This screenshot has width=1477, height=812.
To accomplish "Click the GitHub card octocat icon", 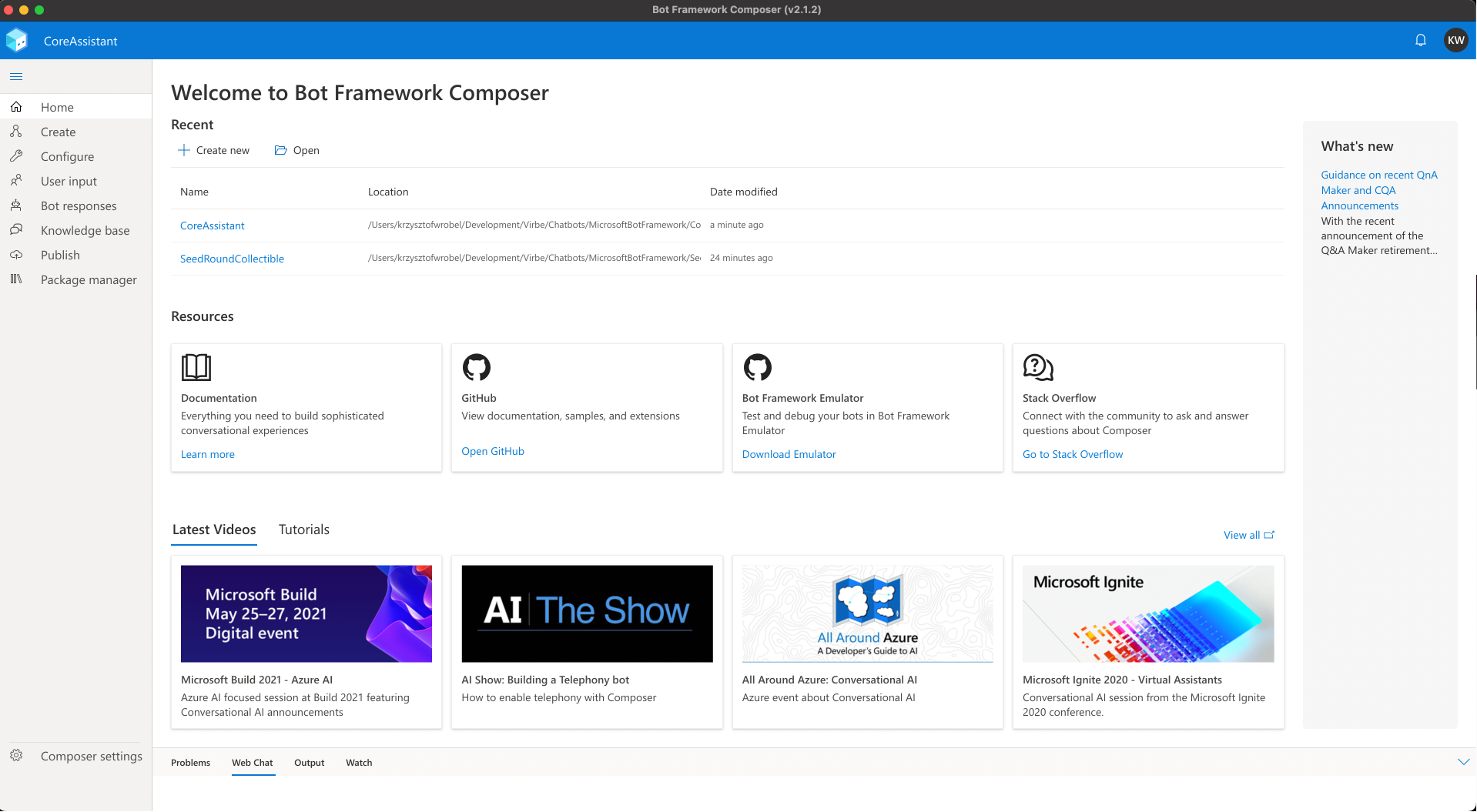I will [477, 367].
